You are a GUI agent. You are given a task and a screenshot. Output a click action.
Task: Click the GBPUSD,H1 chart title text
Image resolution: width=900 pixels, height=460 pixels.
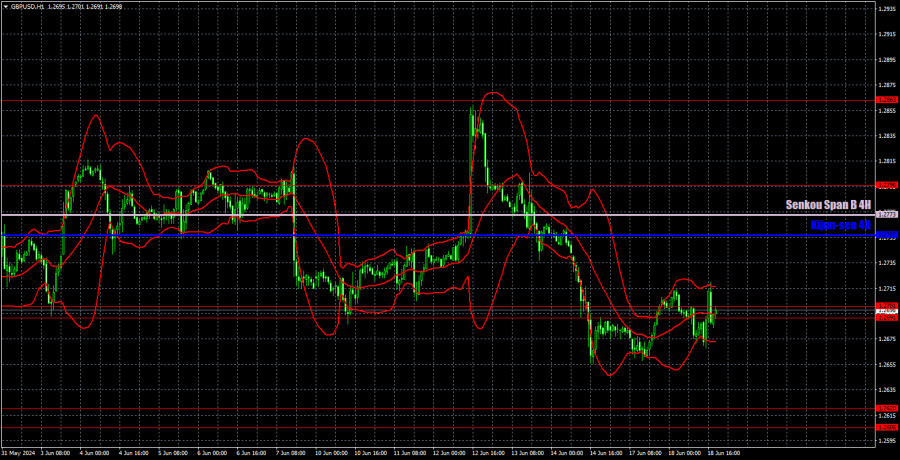click(x=30, y=7)
